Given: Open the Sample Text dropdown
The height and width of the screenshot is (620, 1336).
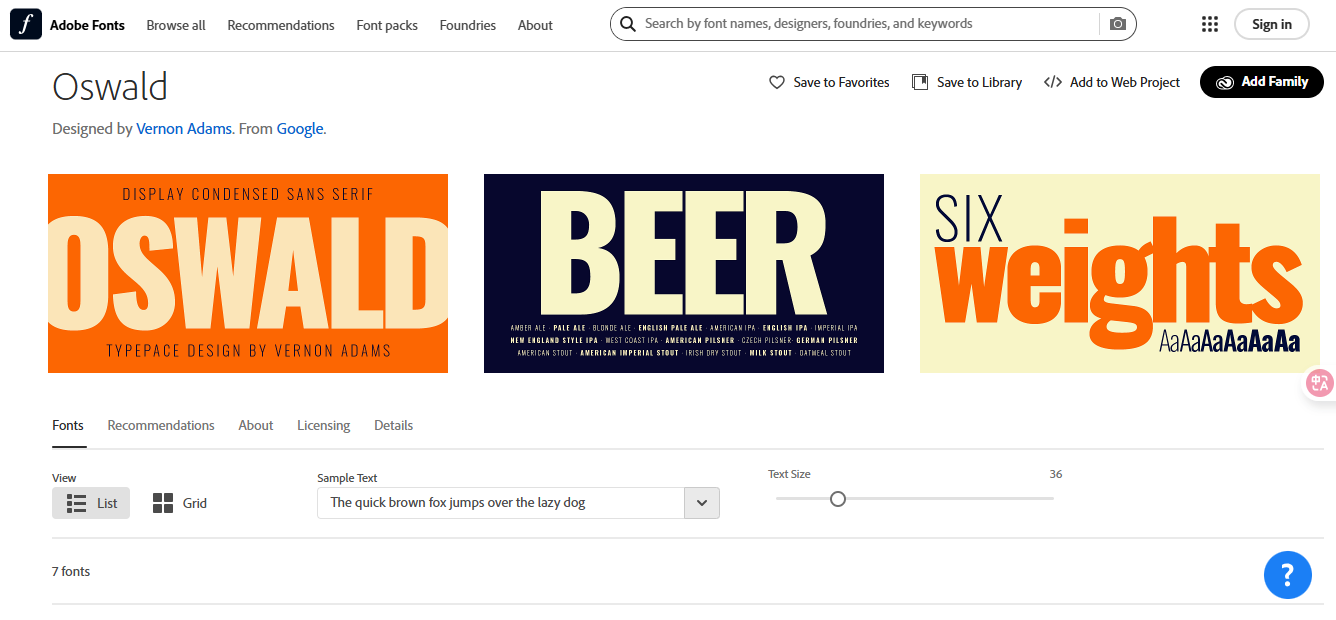Looking at the screenshot, I should click(x=701, y=502).
